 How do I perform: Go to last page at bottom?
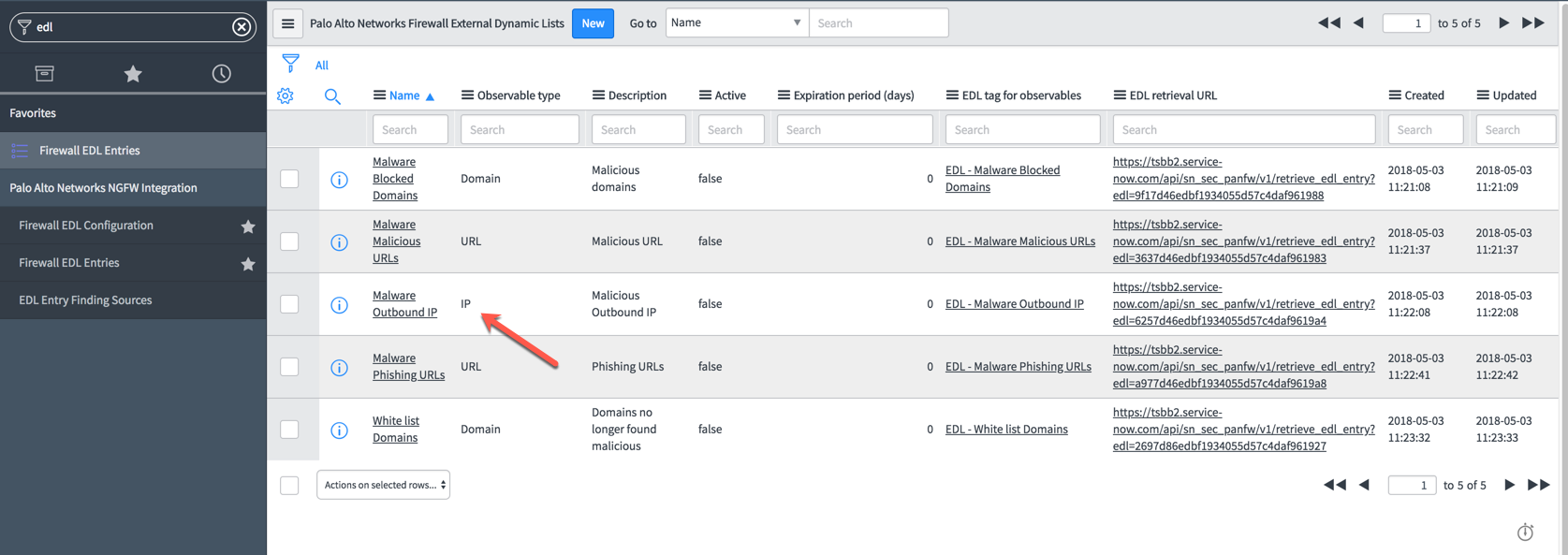point(1539,485)
